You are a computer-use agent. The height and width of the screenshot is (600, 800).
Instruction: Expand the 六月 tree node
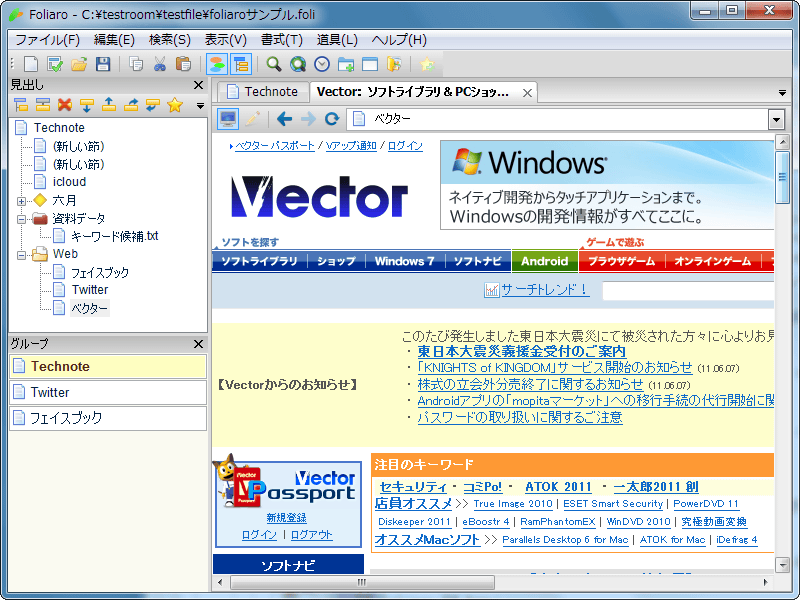click(21, 201)
